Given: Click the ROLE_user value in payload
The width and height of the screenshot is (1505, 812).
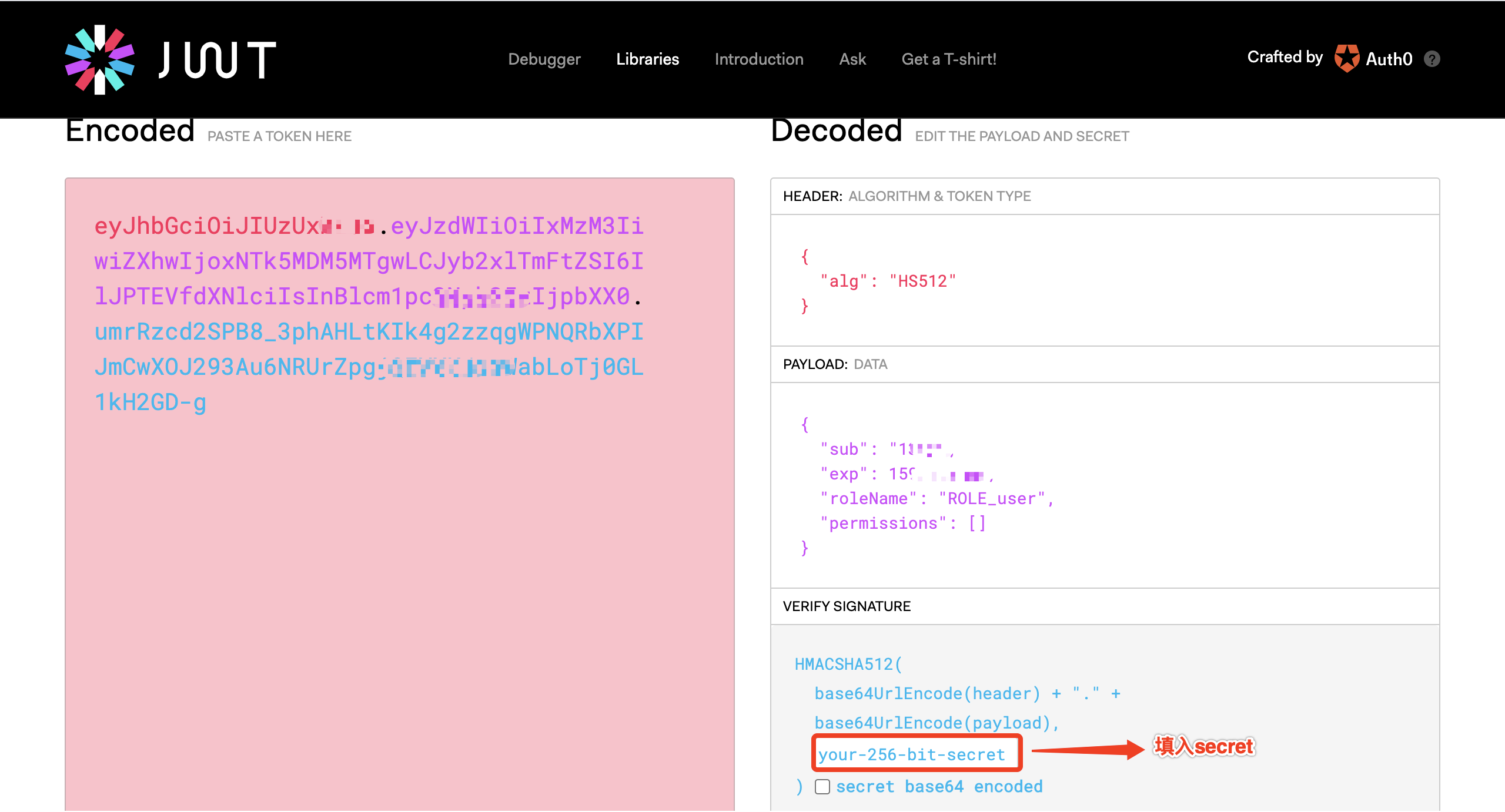Looking at the screenshot, I should 991,499.
